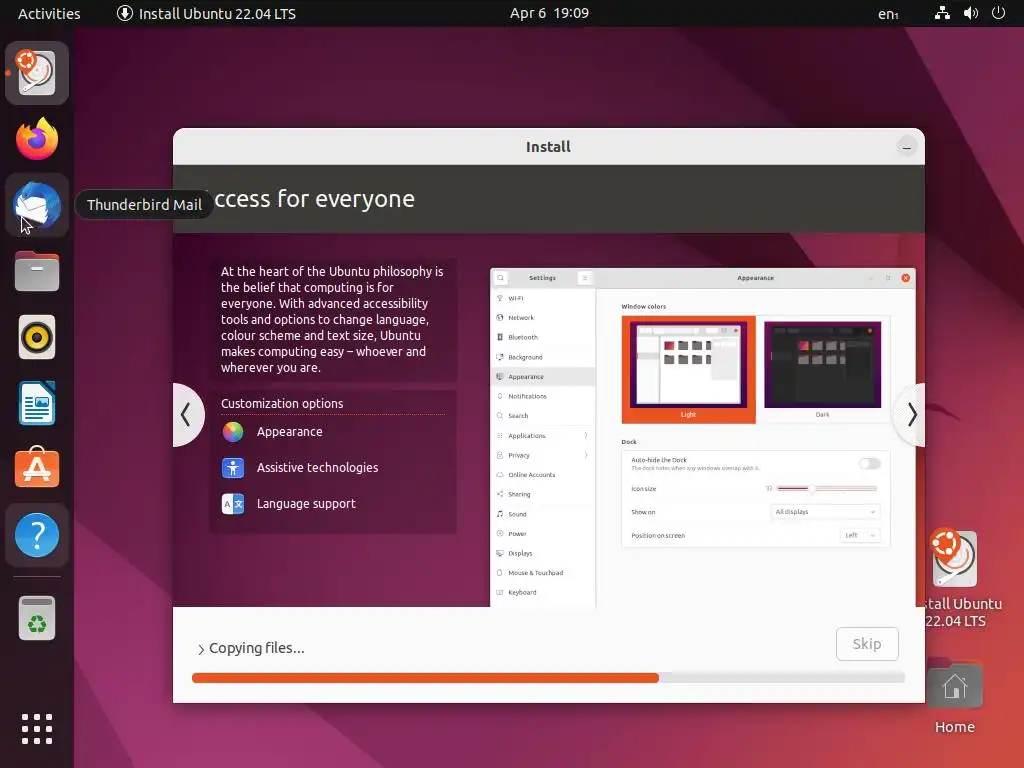
Task: Select Bluetooth in Settings sidebar
Action: coord(543,337)
